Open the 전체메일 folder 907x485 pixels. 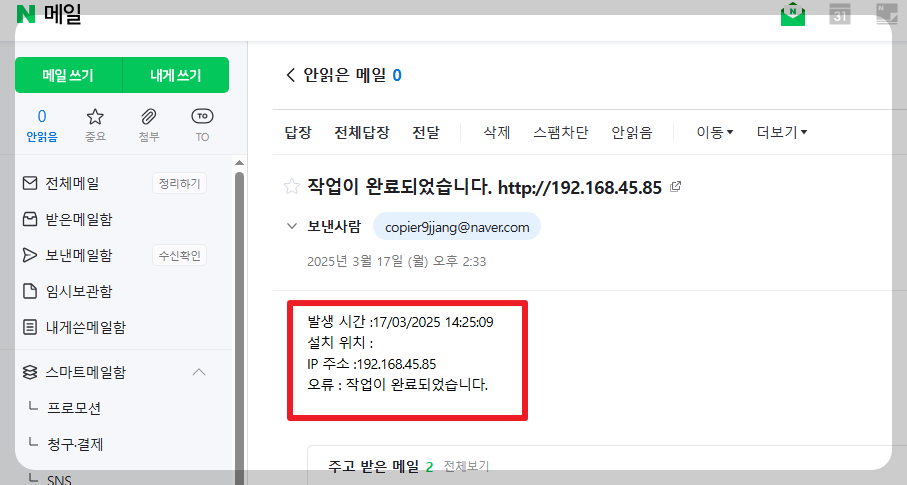pyautogui.click(x=72, y=183)
